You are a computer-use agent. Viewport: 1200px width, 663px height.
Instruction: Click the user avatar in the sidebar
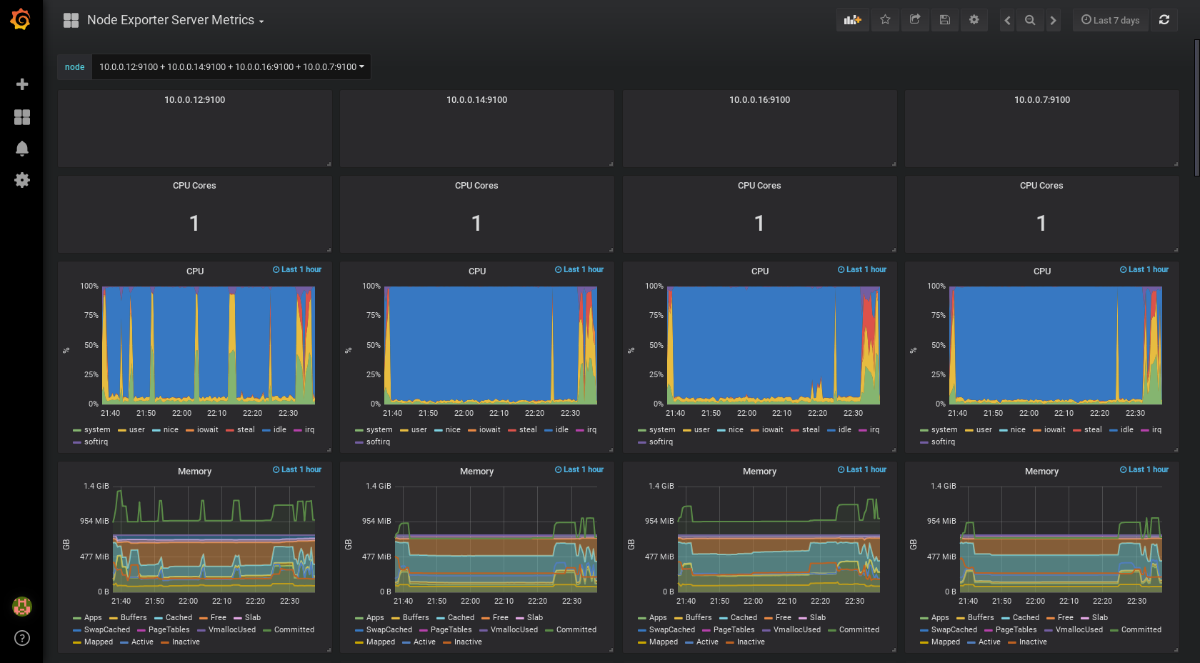point(21,606)
